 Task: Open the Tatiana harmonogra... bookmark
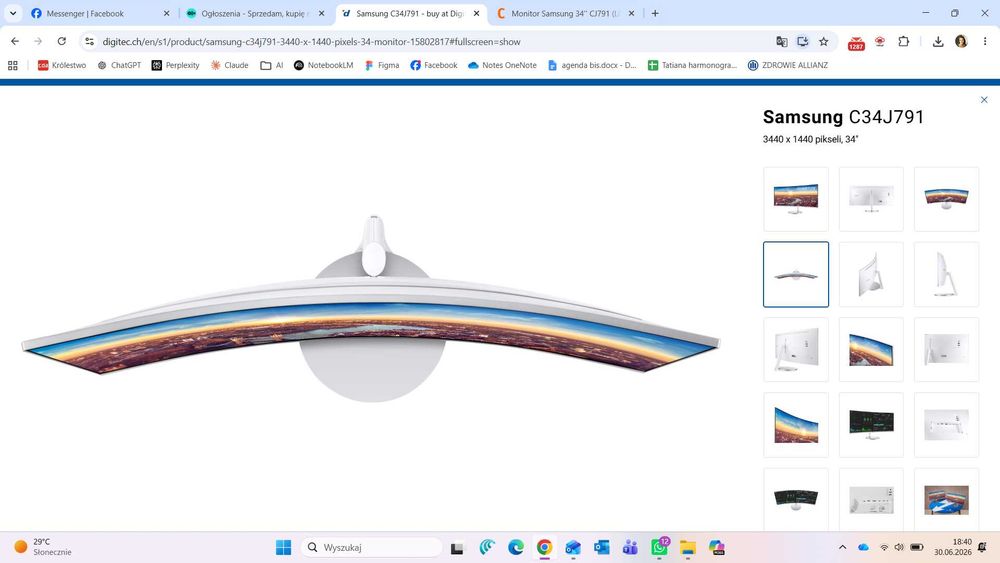[692, 65]
